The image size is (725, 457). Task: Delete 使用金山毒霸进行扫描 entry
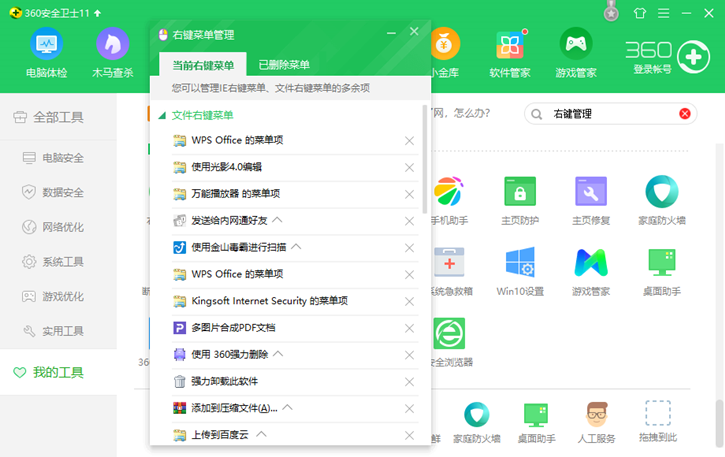coord(409,248)
